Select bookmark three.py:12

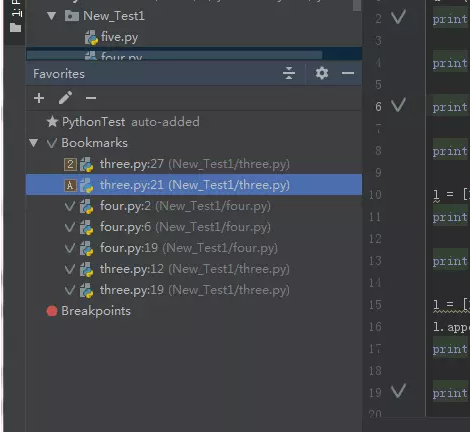click(x=194, y=269)
